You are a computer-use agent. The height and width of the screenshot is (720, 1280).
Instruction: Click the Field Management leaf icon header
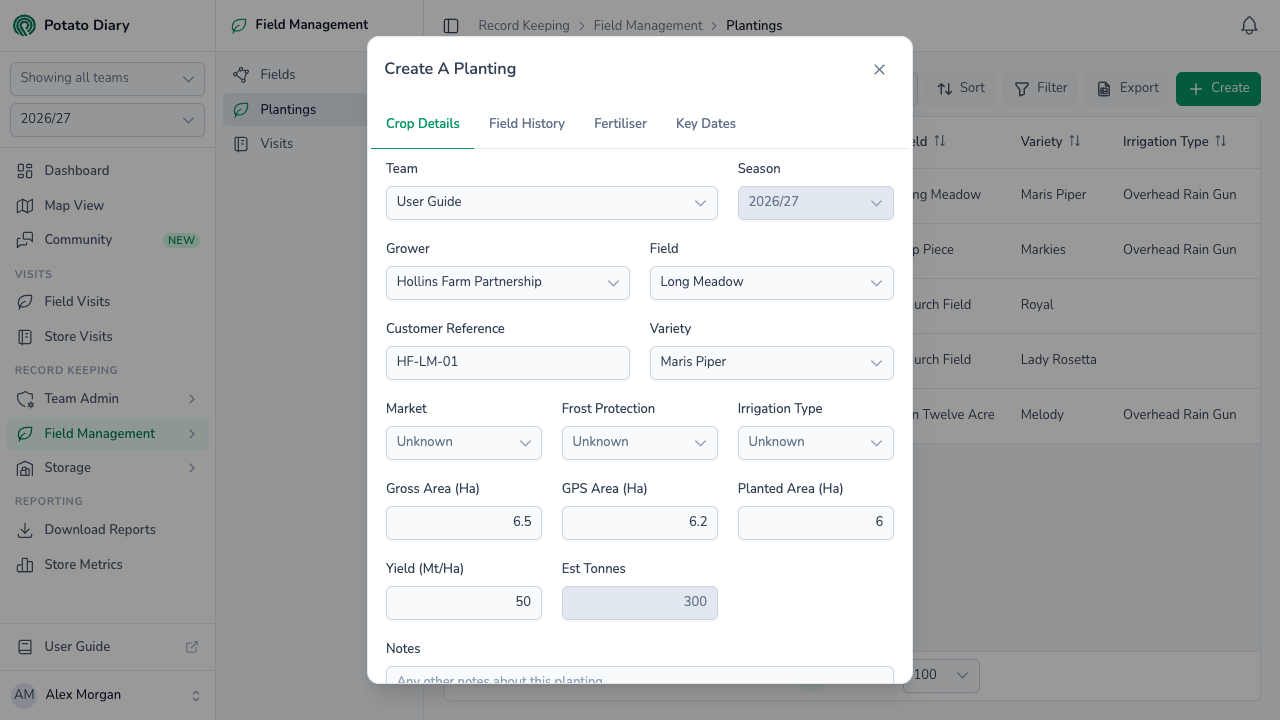point(238,25)
